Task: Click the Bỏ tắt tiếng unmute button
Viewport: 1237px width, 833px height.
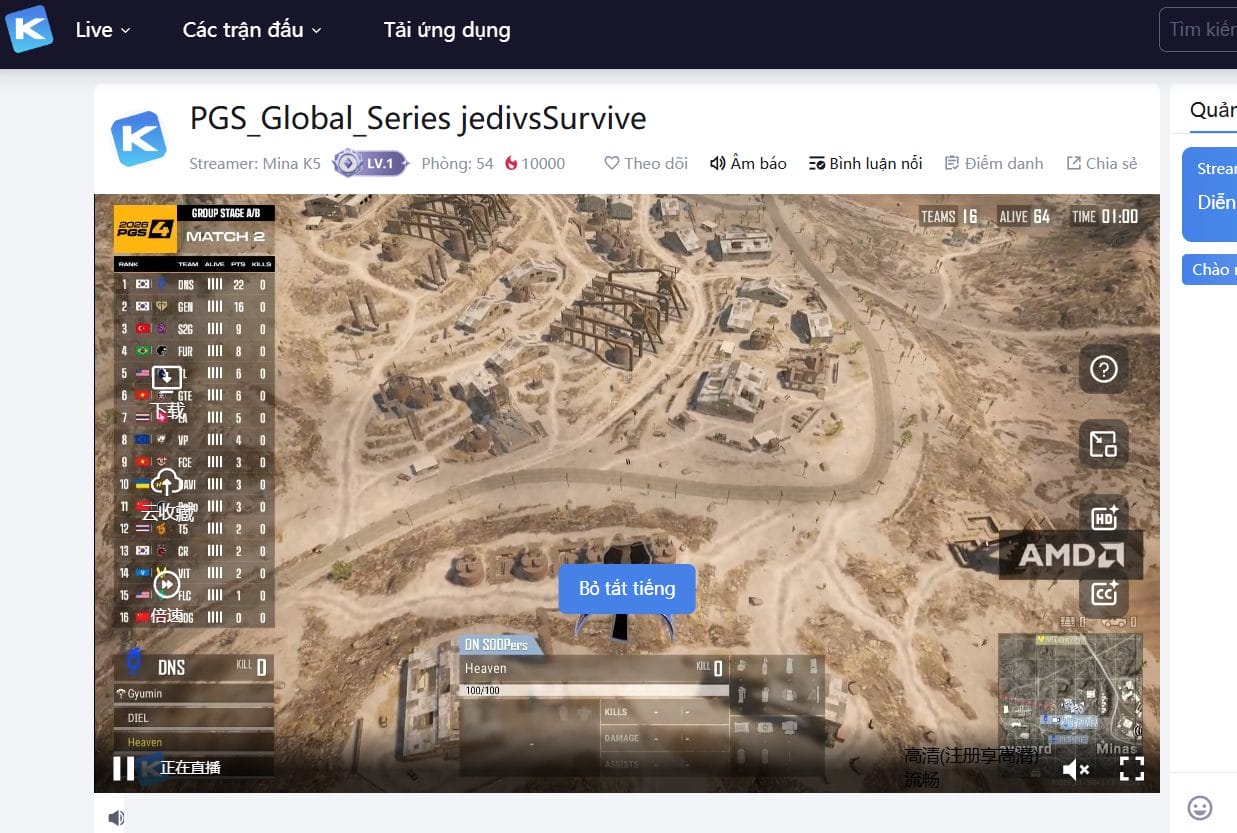Action: pyautogui.click(x=627, y=588)
